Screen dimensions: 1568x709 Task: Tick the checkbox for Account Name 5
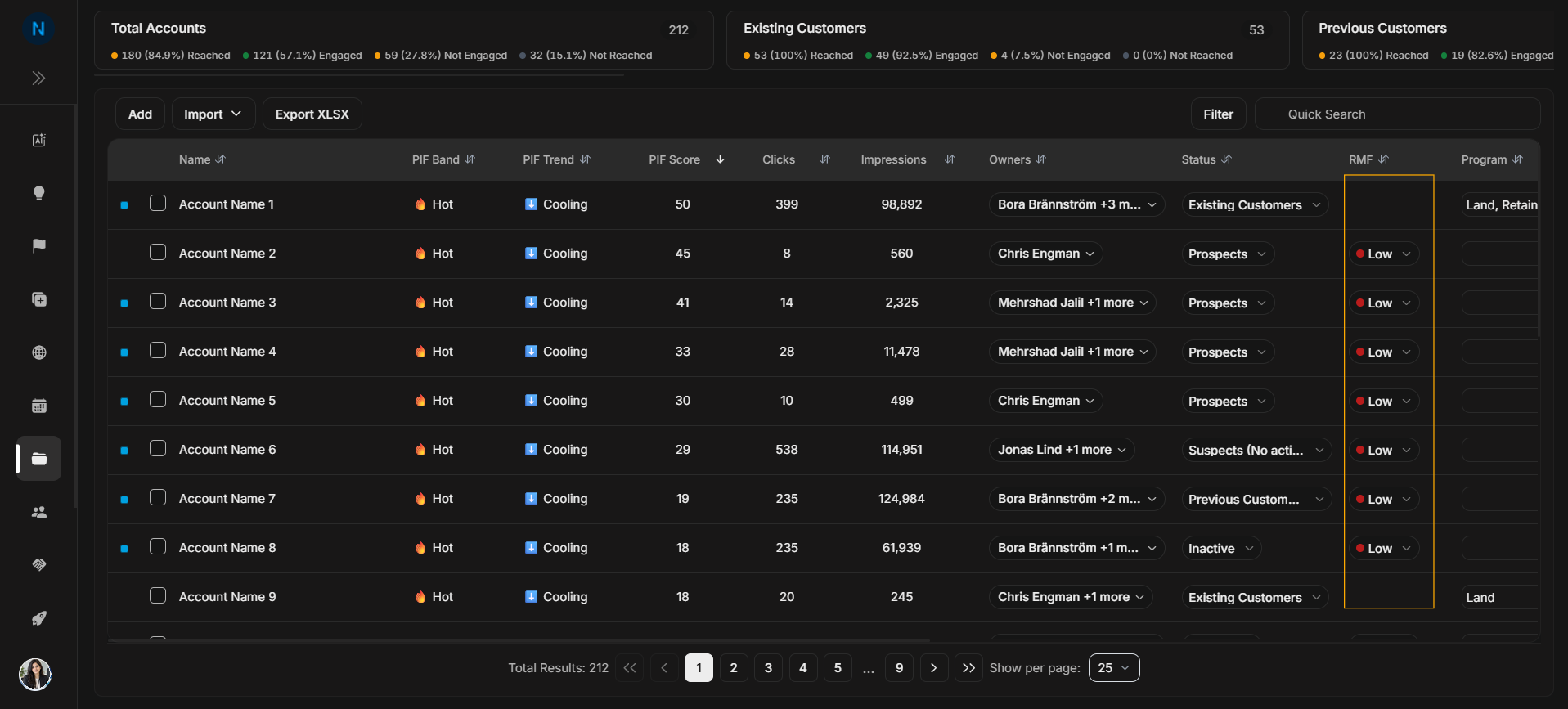[158, 400]
